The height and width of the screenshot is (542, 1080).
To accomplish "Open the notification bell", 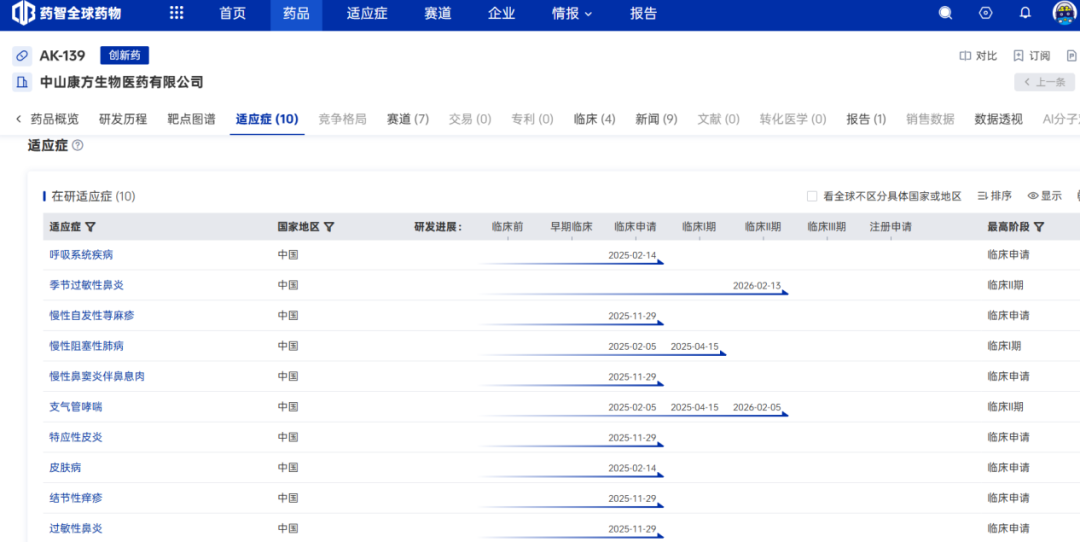I will [1025, 13].
